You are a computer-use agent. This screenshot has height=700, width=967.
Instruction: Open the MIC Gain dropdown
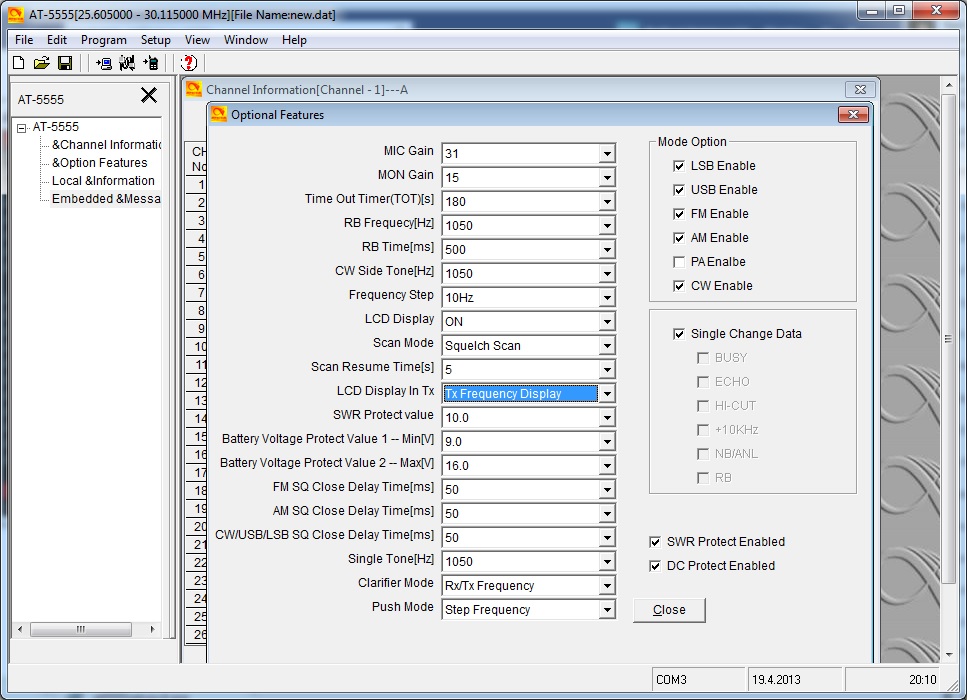(606, 154)
